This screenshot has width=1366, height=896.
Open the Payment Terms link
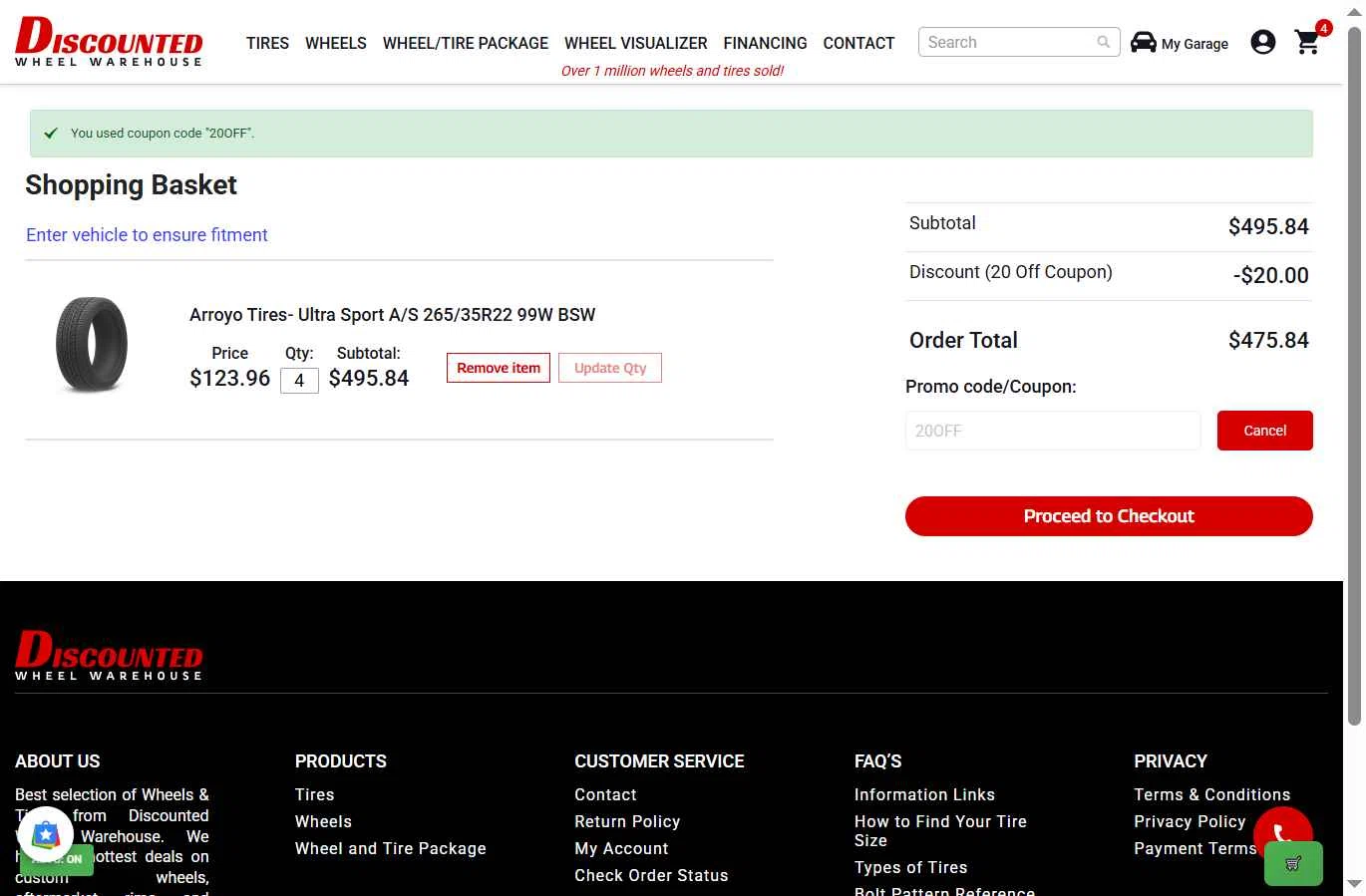[1195, 848]
